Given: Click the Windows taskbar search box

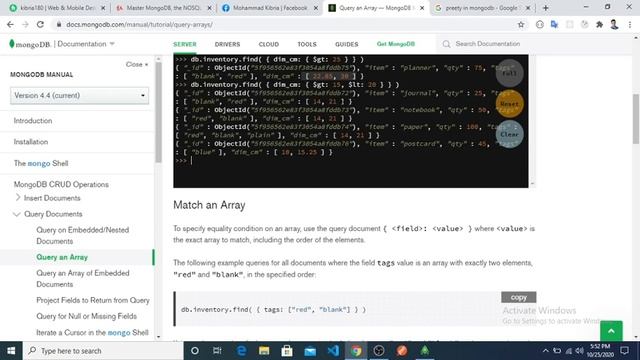Looking at the screenshot, I should (103, 351).
